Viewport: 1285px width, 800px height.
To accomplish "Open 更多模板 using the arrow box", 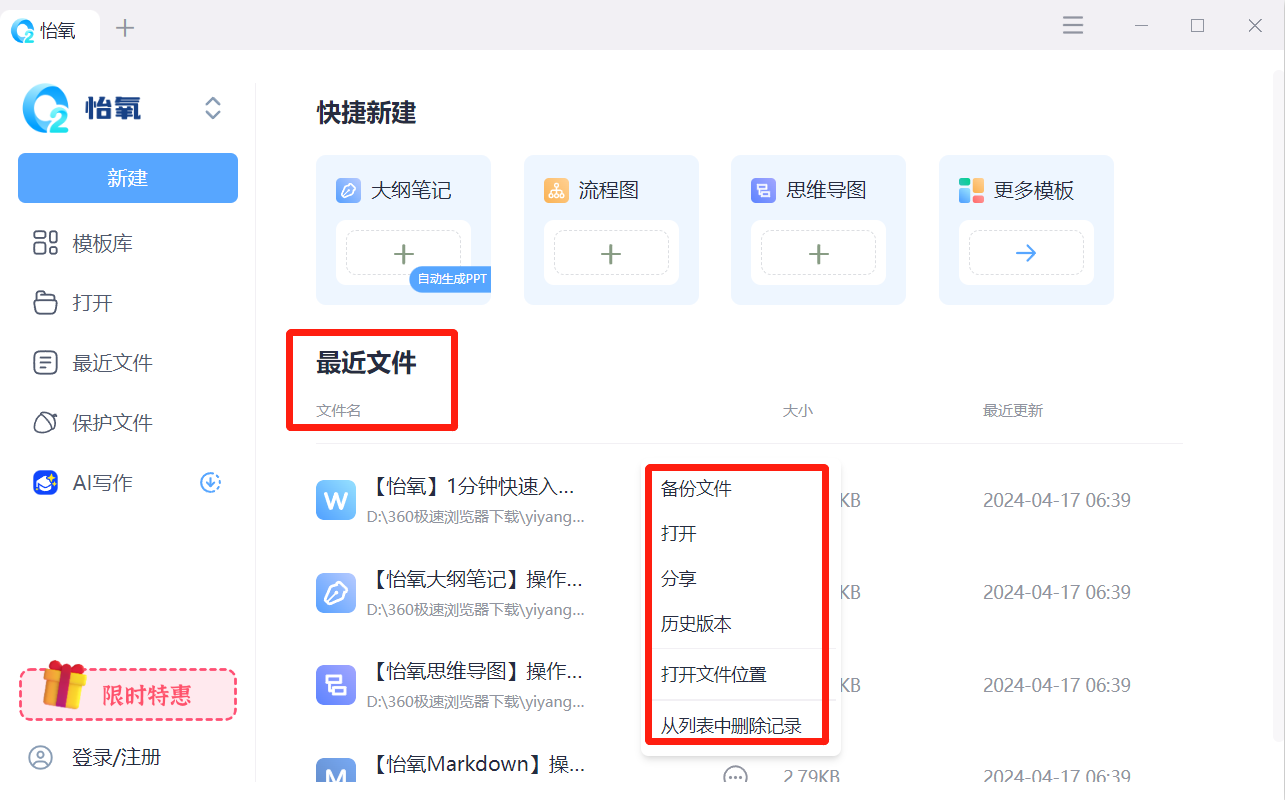I will point(1026,254).
